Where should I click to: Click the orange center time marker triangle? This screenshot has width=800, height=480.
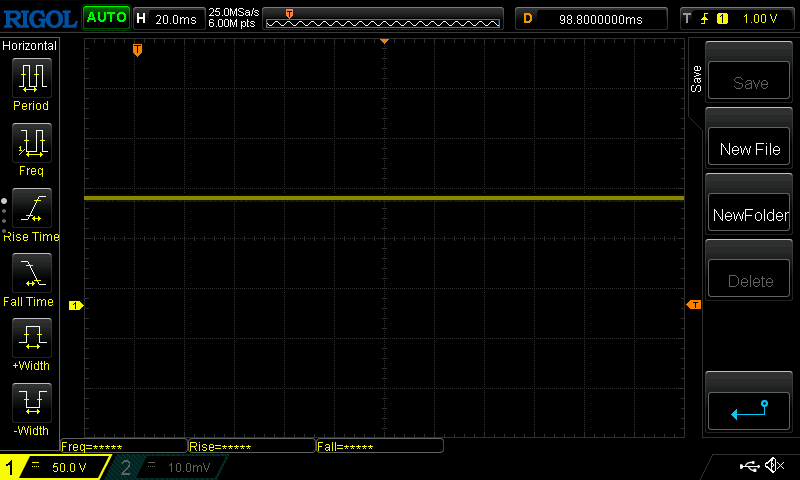(384, 41)
